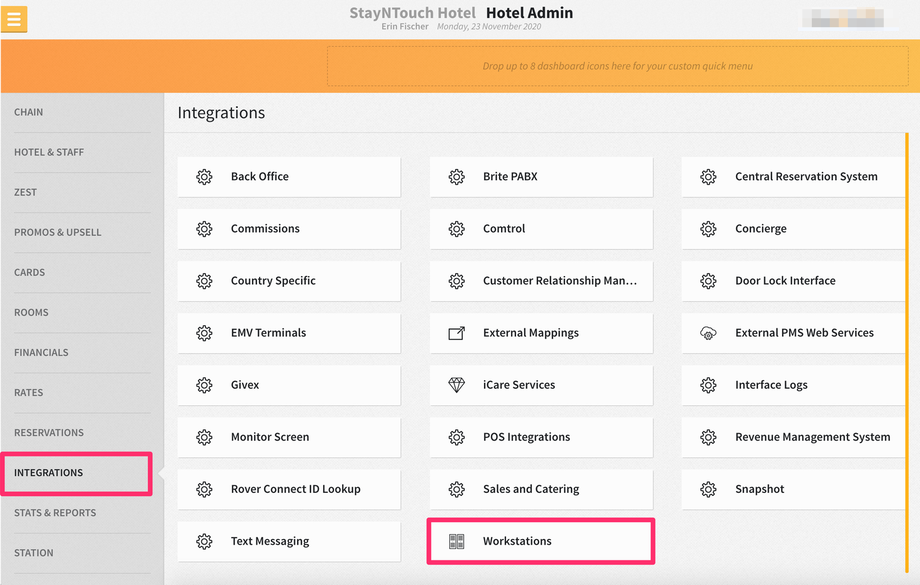Click the External PMS Web Services cloud icon
Viewport: 920px width, 585px height.
coord(708,333)
